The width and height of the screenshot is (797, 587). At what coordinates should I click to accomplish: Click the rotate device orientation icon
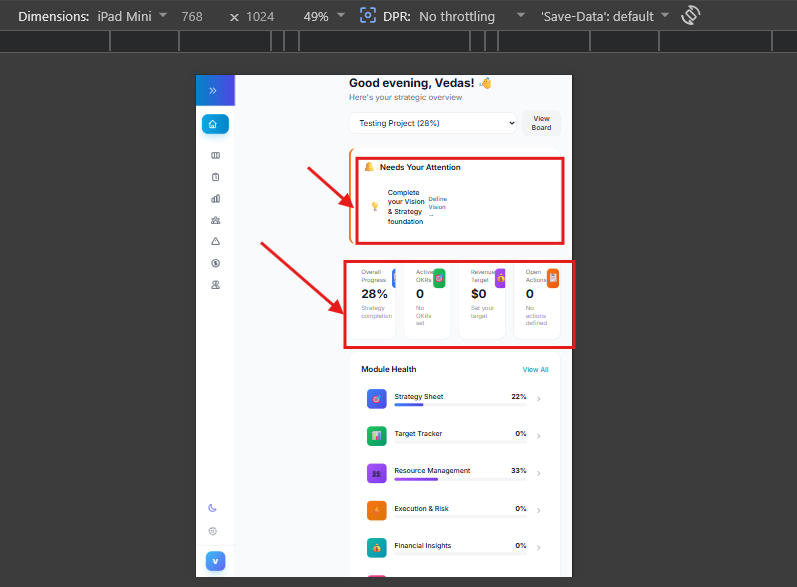[x=690, y=15]
